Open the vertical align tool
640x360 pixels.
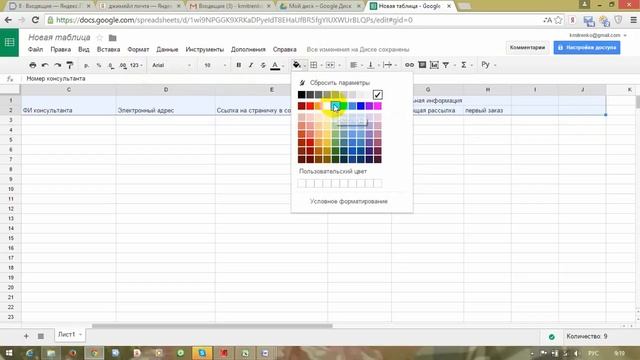371,65
